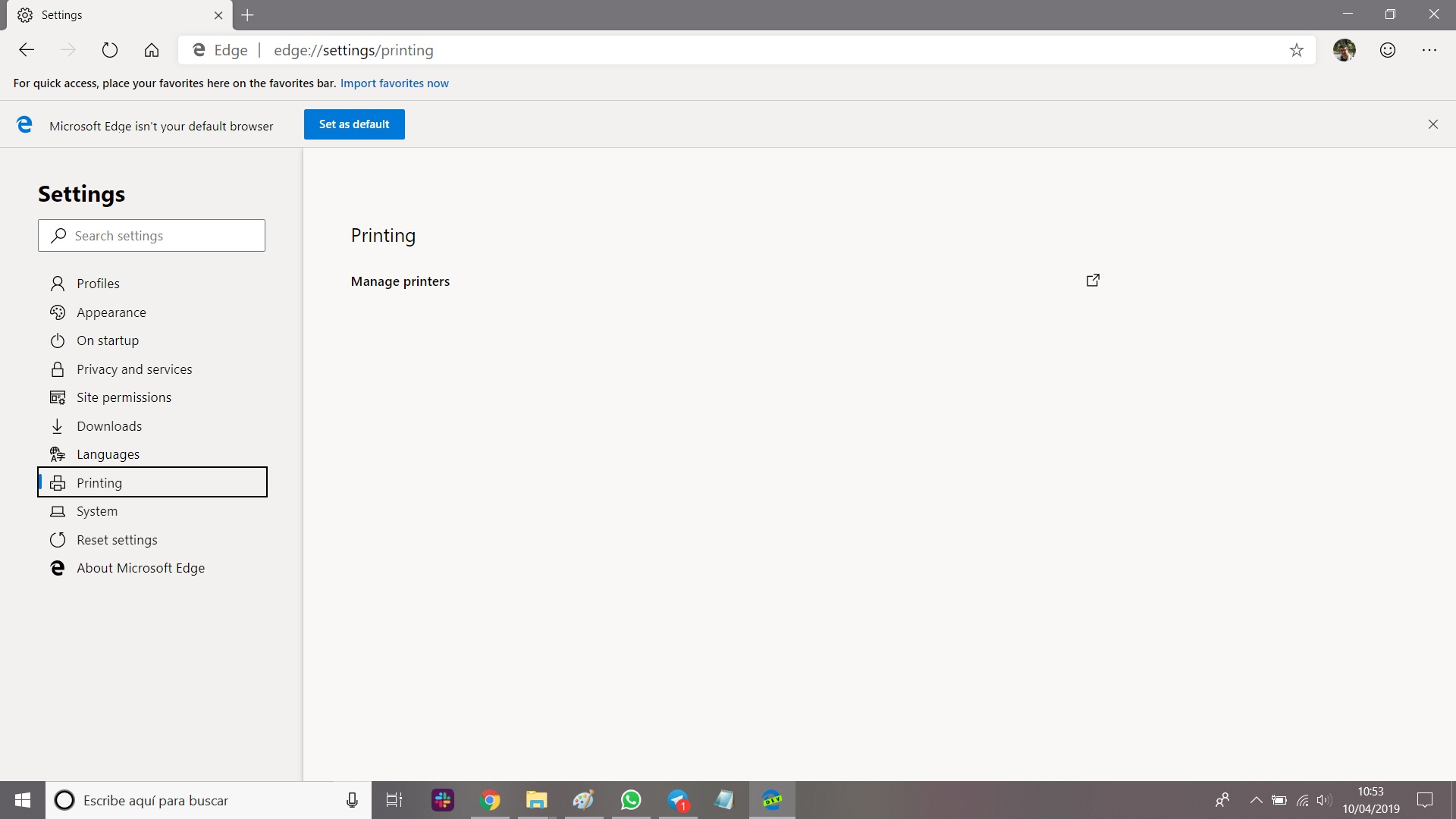Open a new tab with the plus button
Screen dimensions: 1456x819
point(247,15)
